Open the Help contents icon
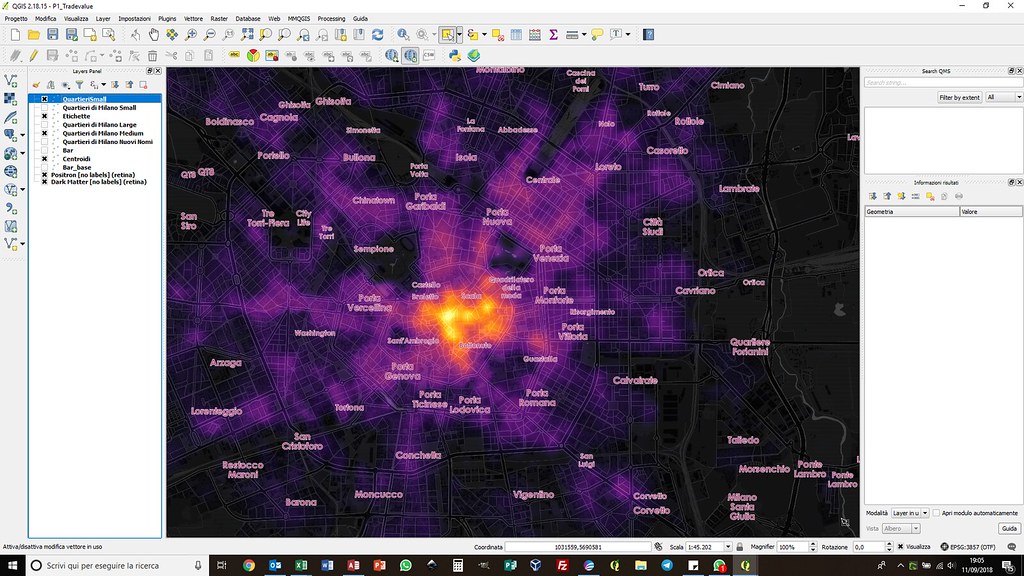This screenshot has height=576, width=1024. 648,35
